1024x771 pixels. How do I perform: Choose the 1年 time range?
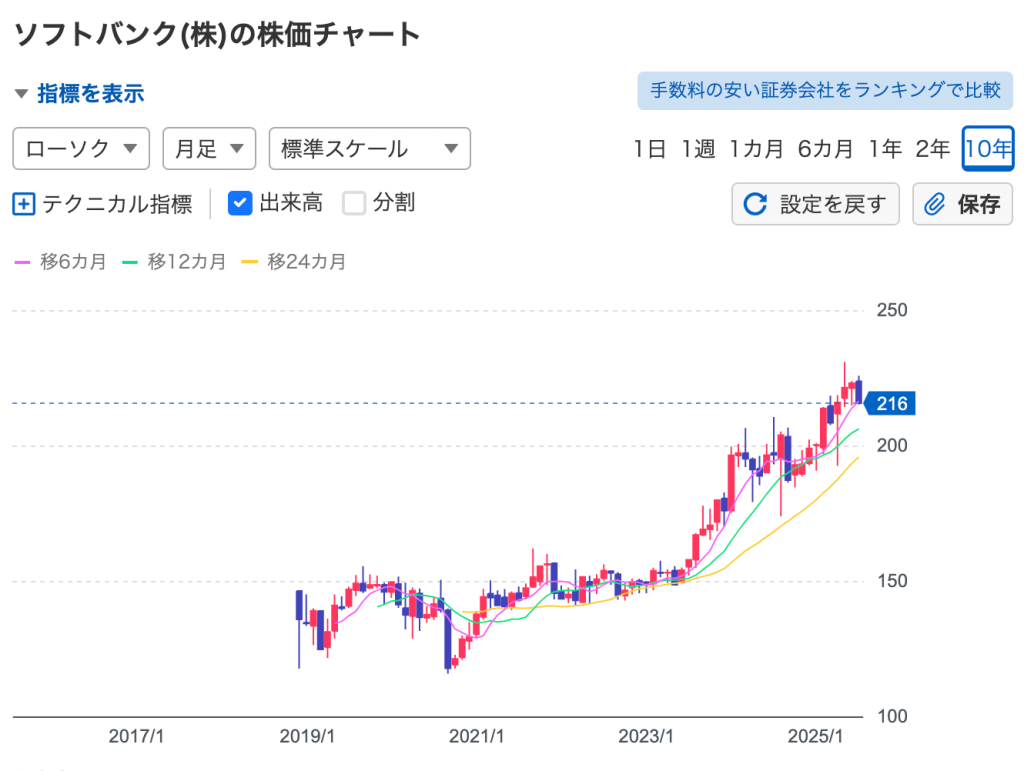pyautogui.click(x=885, y=149)
